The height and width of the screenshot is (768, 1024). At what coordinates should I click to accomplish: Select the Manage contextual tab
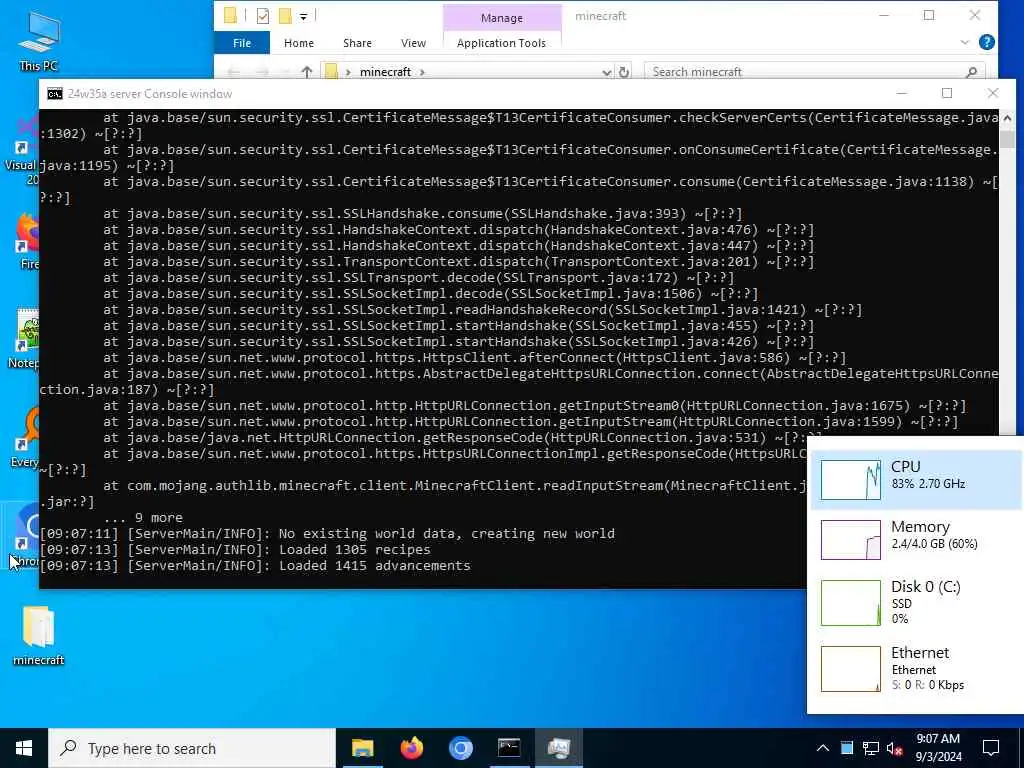tap(502, 18)
